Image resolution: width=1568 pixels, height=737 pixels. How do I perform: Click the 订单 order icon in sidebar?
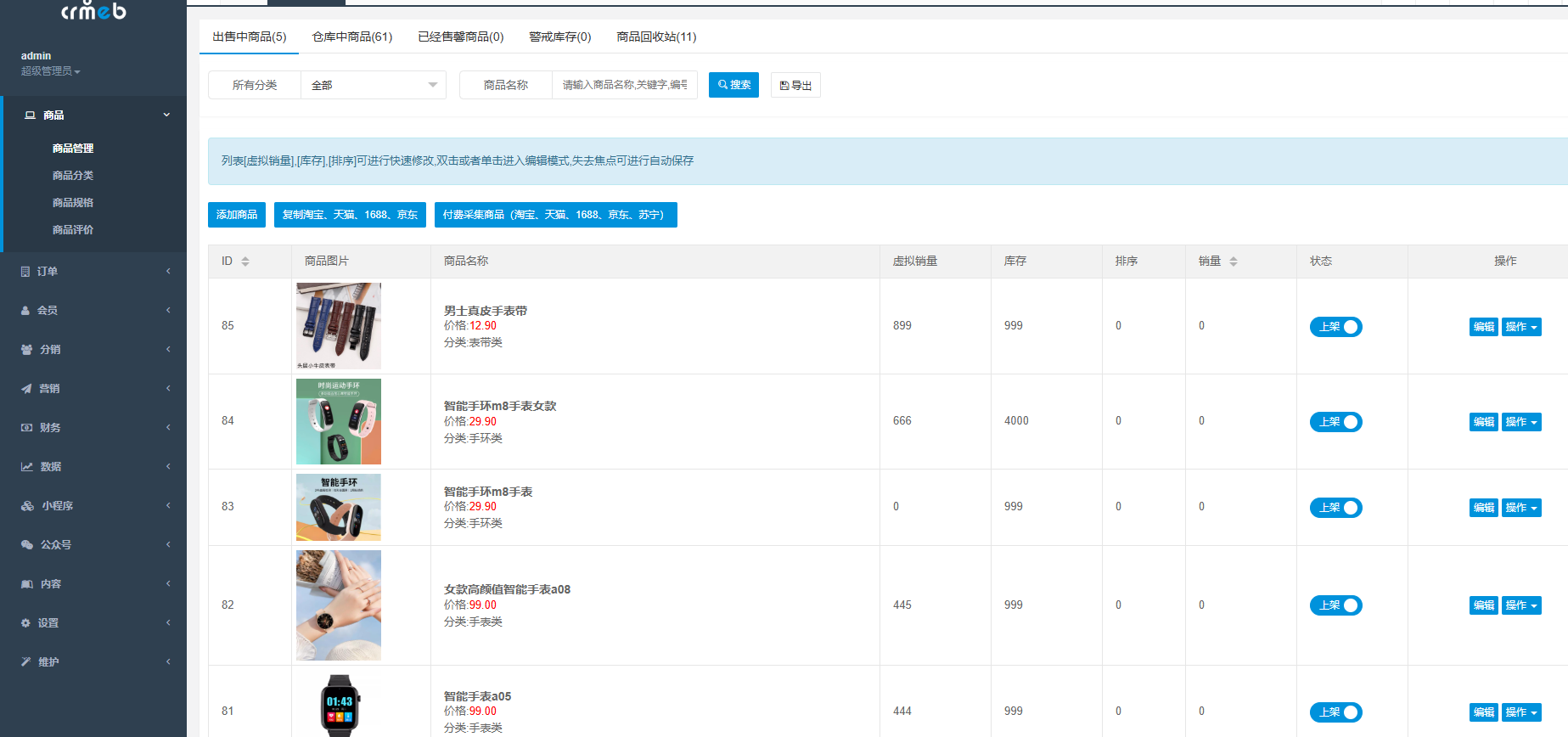[25, 271]
